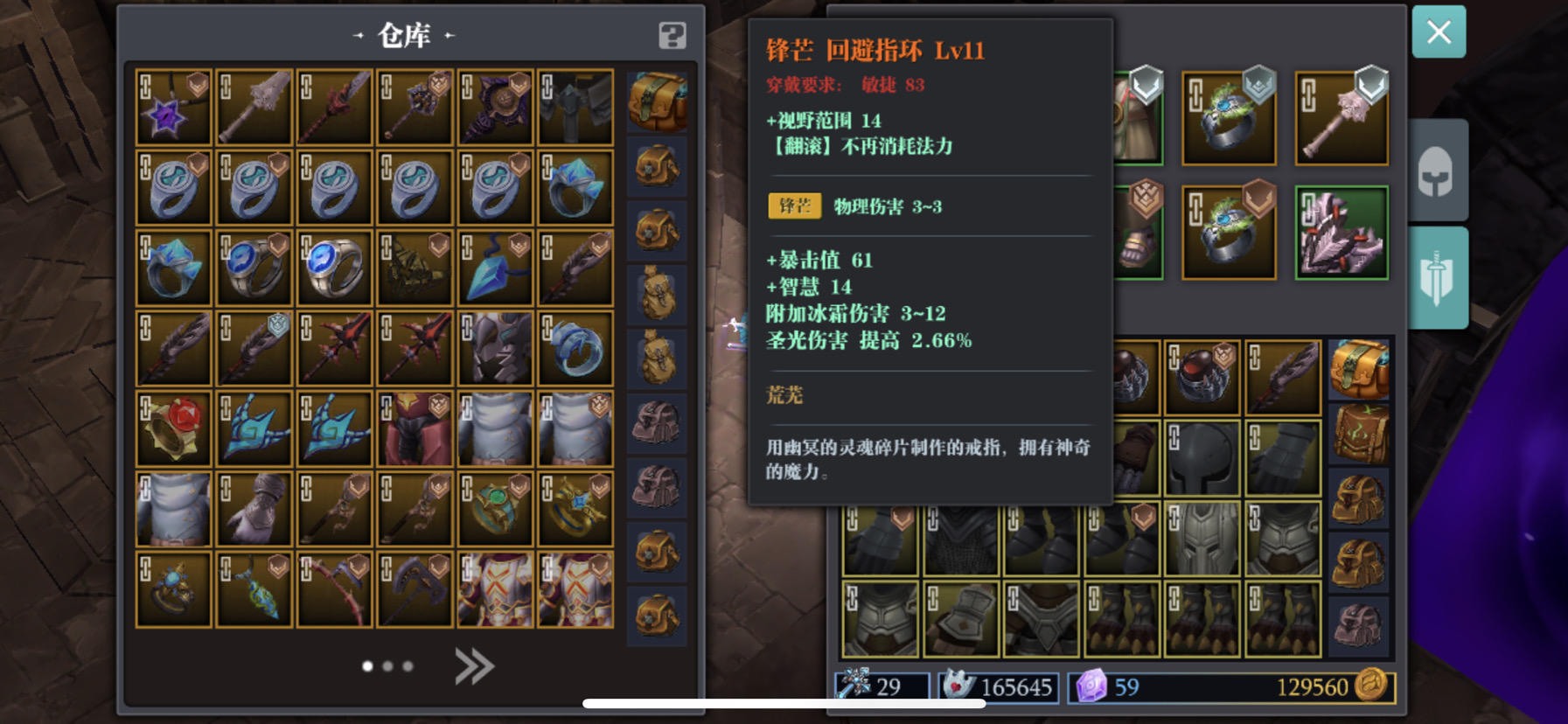This screenshot has height=724, width=1568.
Task: Go to next warehouse page arrows
Action: tap(474, 666)
